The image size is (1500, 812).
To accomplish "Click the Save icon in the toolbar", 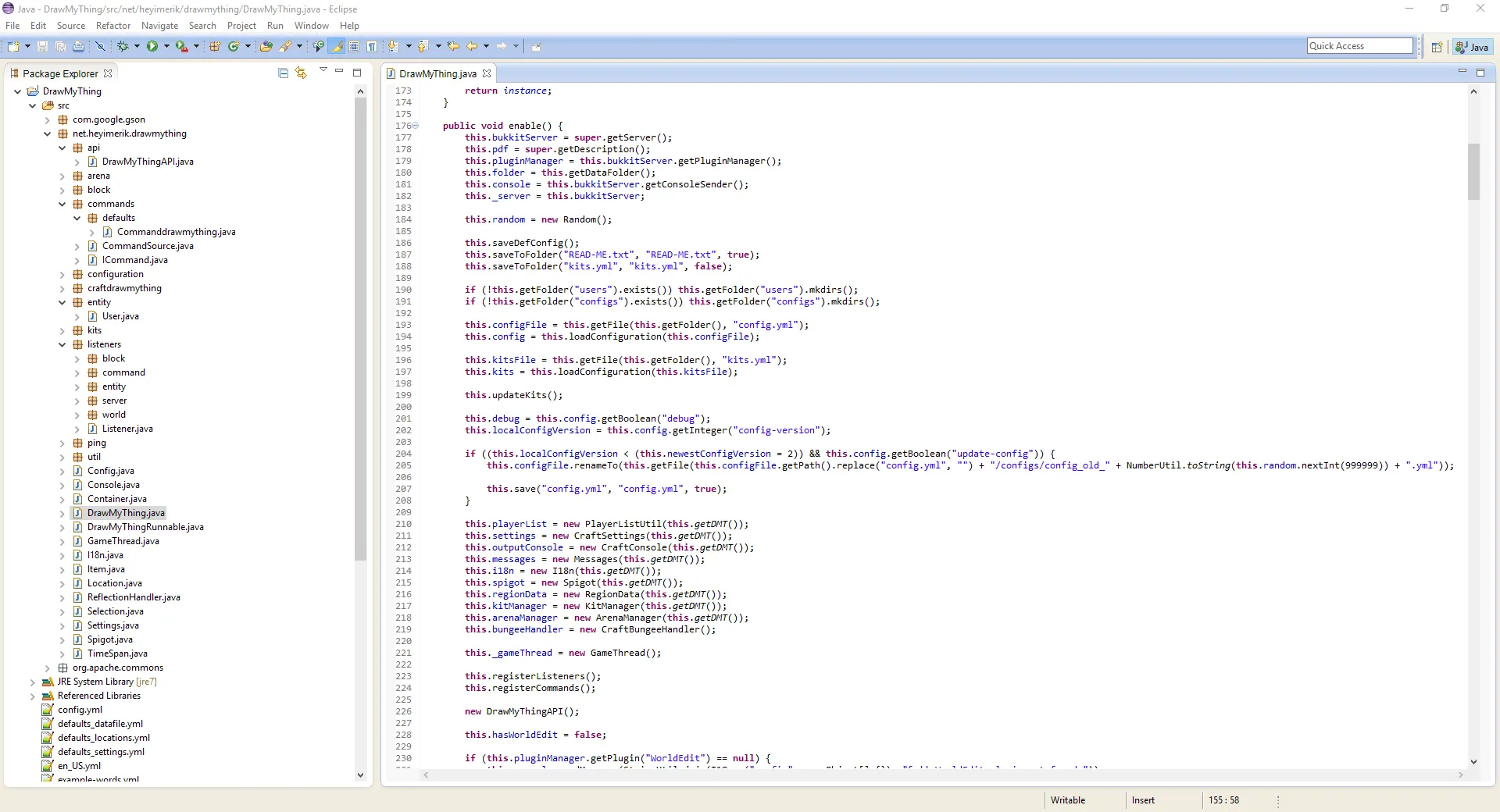I will [x=42, y=47].
